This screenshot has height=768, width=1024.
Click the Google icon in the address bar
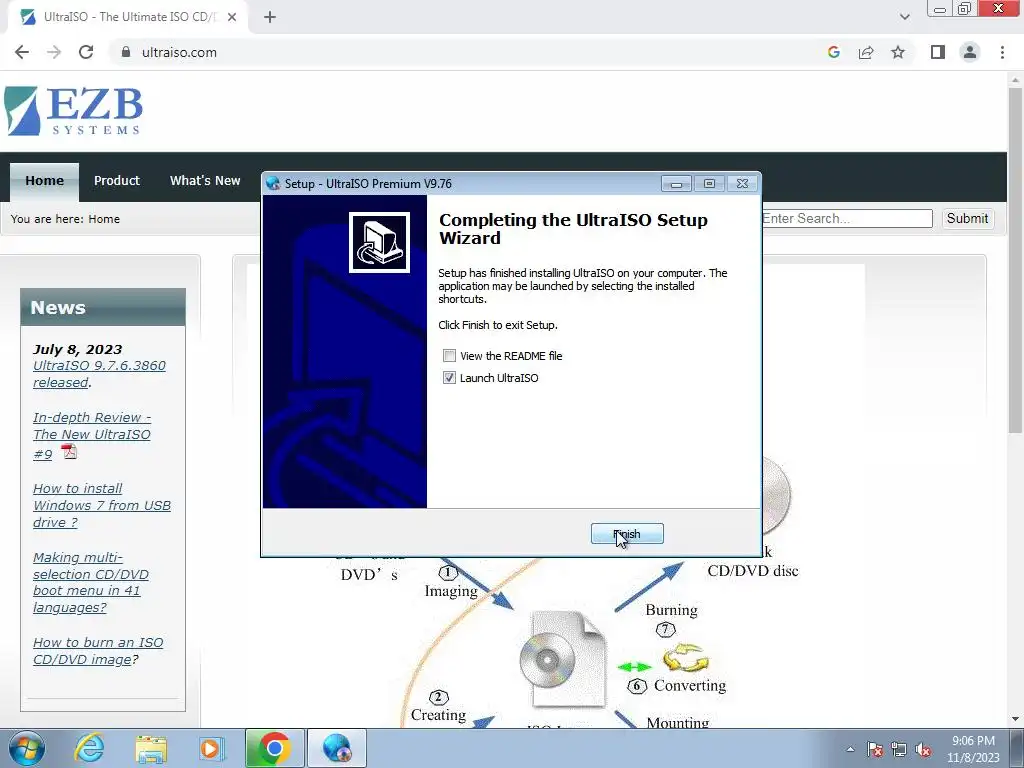coord(833,52)
